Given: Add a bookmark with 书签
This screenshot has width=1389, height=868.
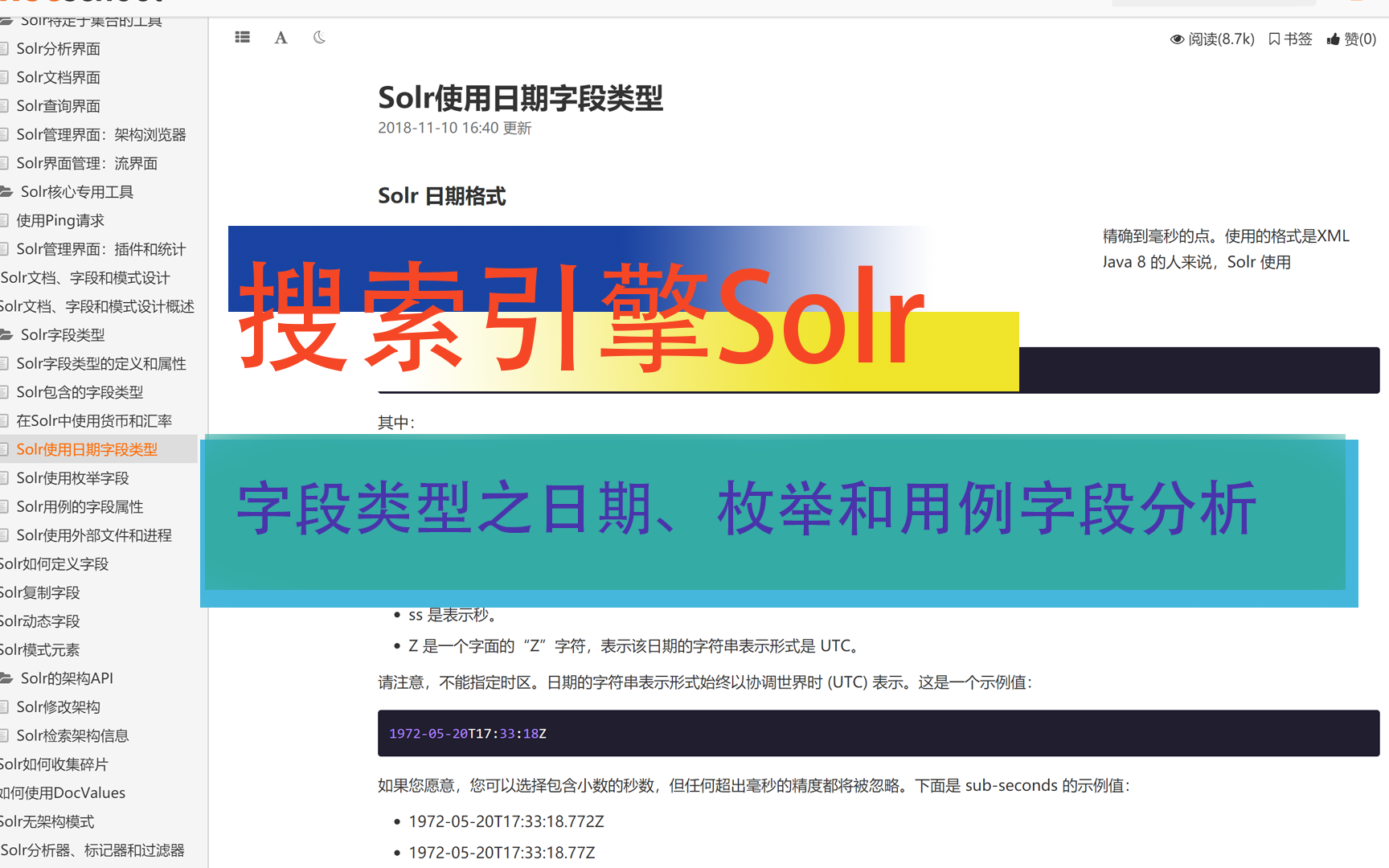Looking at the screenshot, I should pyautogui.click(x=1290, y=39).
